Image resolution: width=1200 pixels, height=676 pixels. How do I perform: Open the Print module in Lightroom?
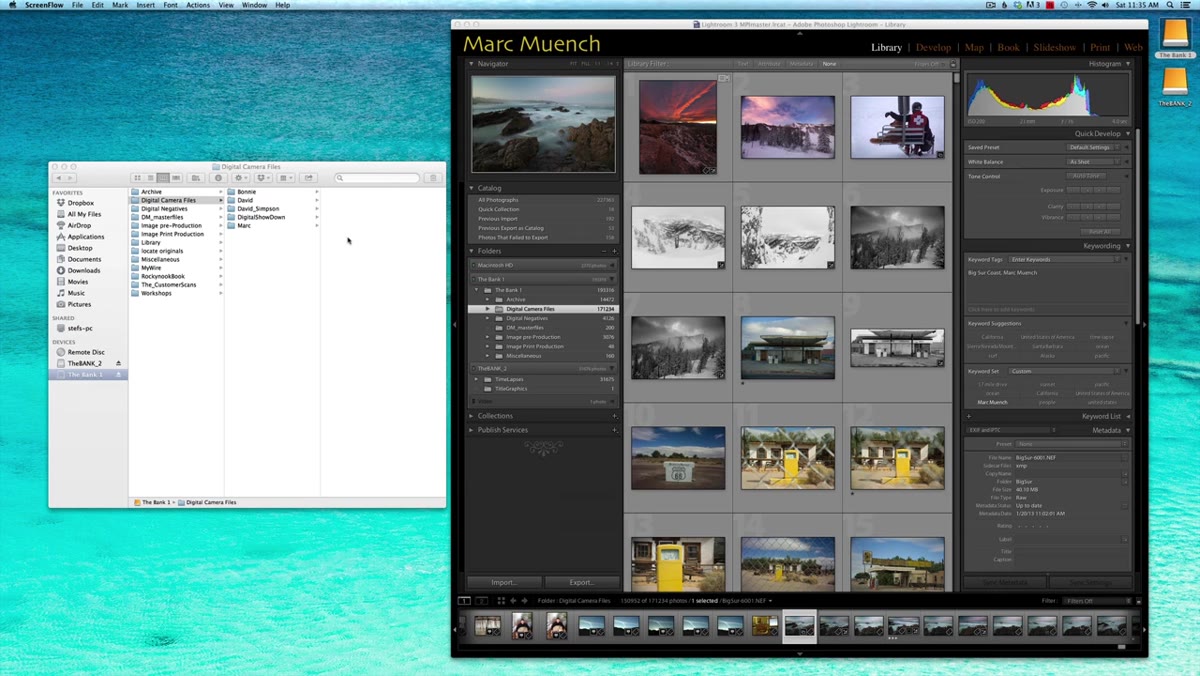pos(1100,47)
